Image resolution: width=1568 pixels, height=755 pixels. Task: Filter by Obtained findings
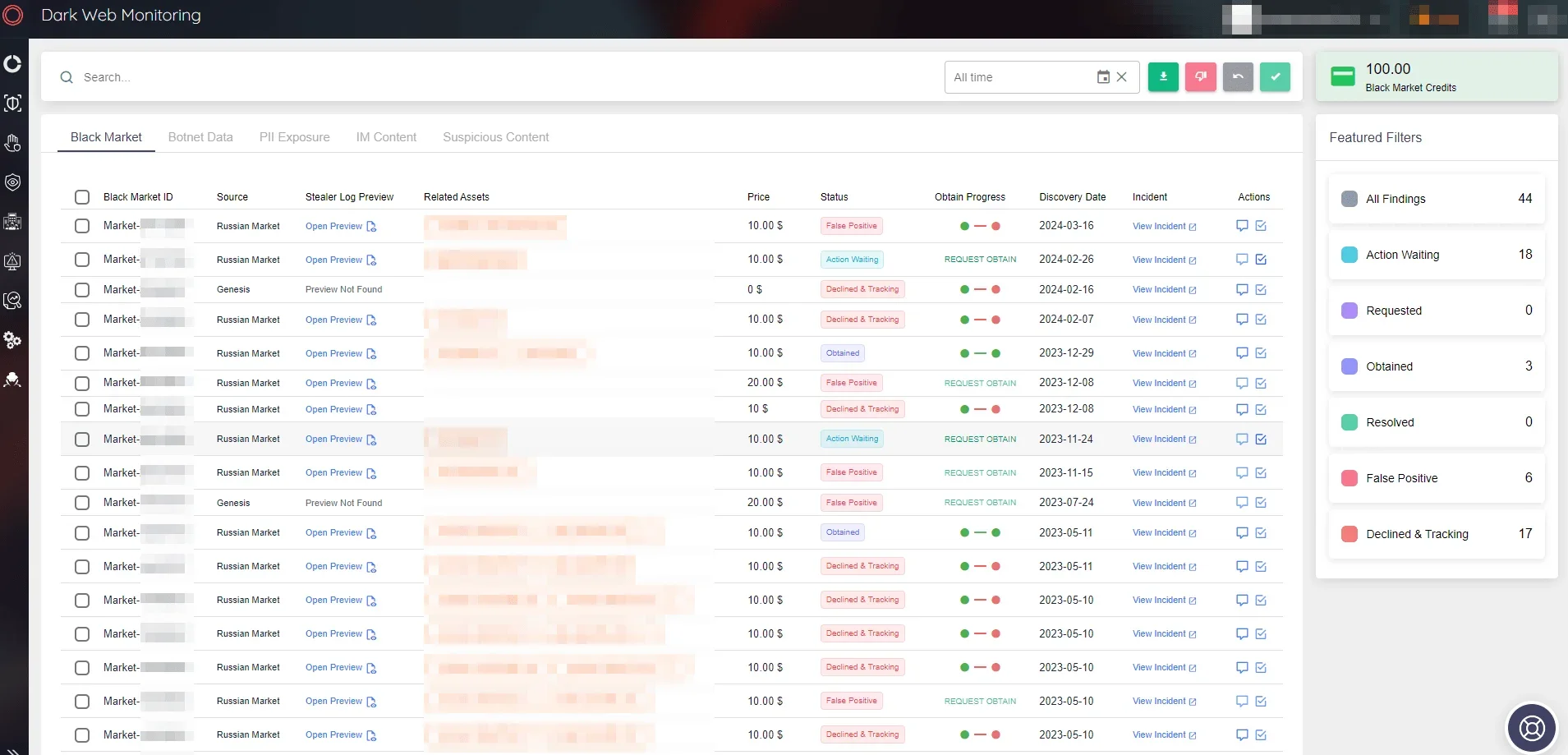pyautogui.click(x=1437, y=366)
